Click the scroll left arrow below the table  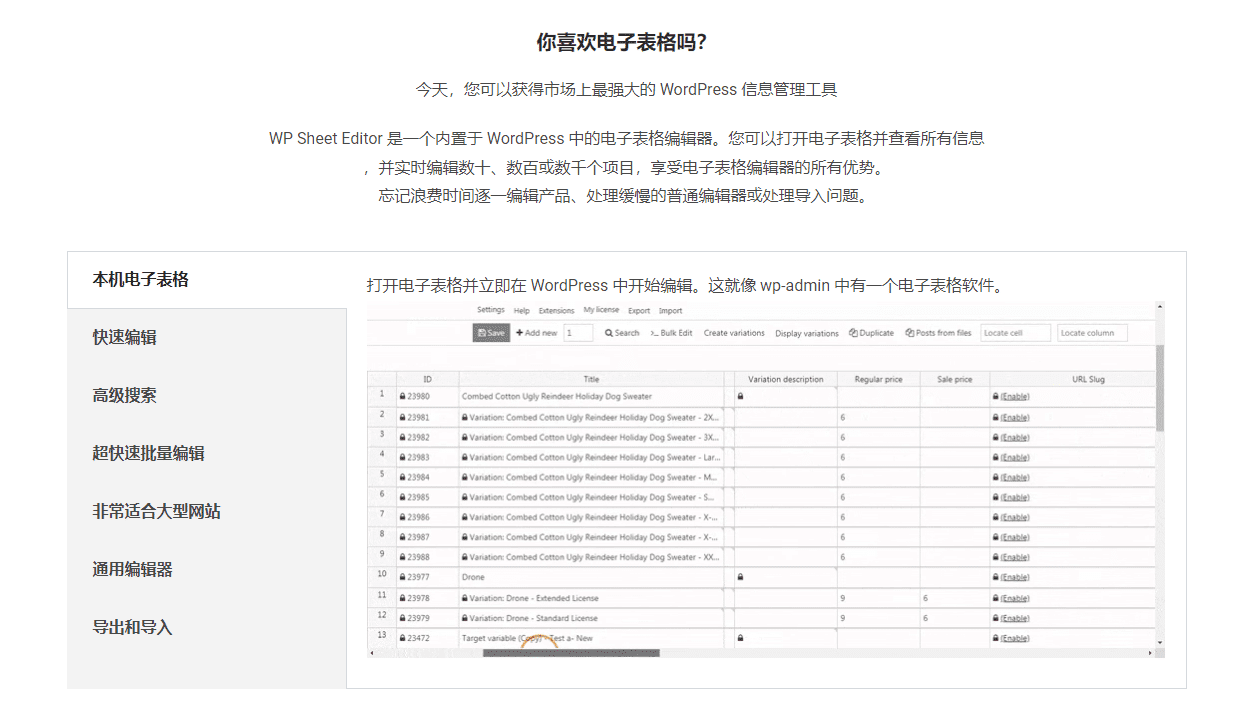pyautogui.click(x=372, y=653)
